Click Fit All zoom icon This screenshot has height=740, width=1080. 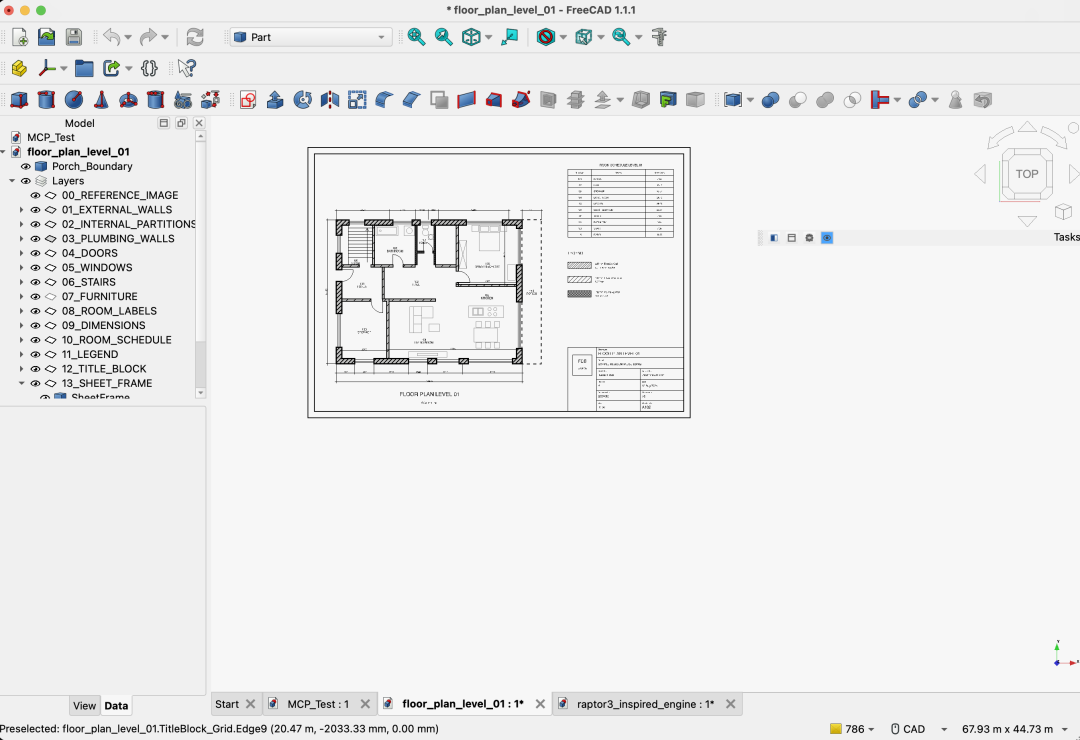coord(416,37)
